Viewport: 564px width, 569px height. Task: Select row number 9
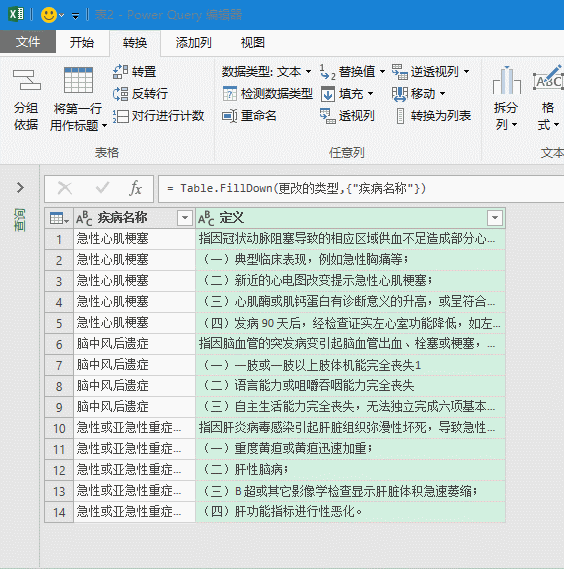click(59, 407)
